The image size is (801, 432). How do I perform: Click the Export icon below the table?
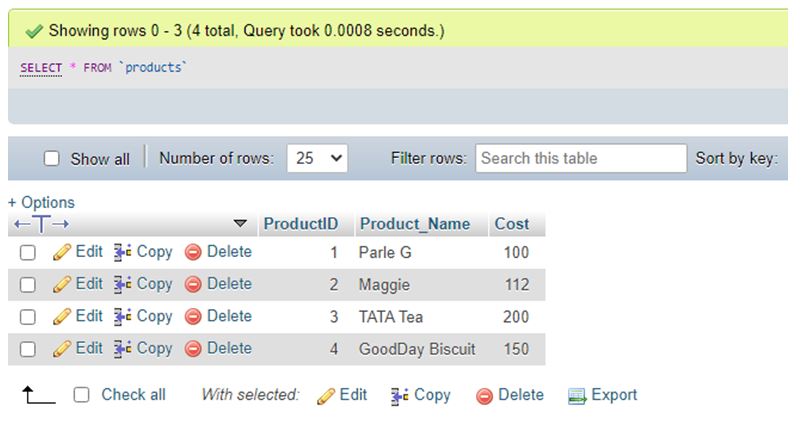(576, 396)
